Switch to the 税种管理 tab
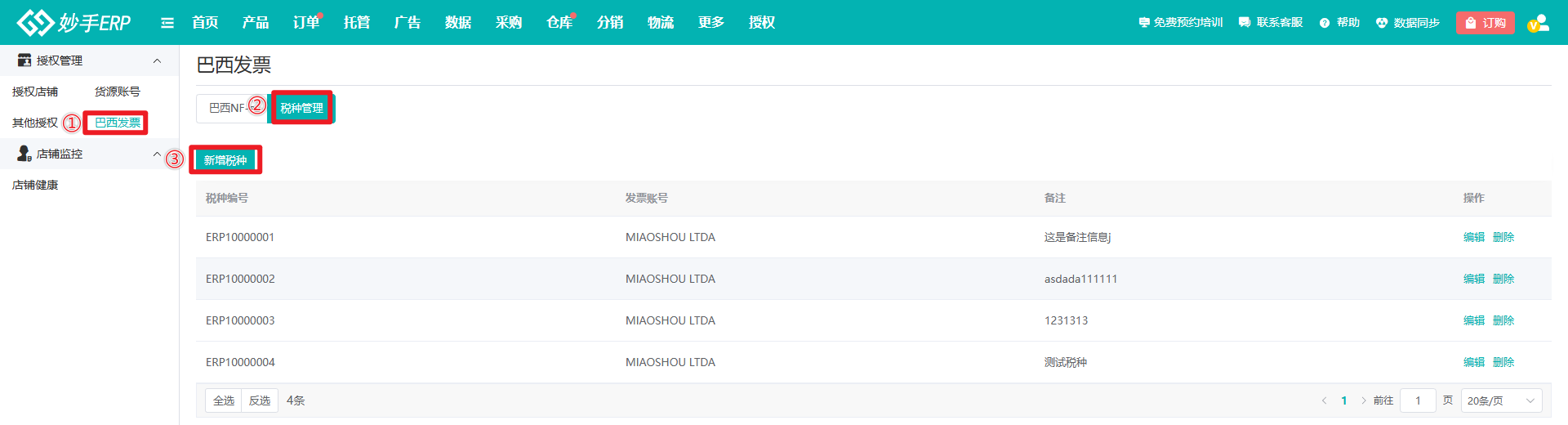 (x=302, y=108)
